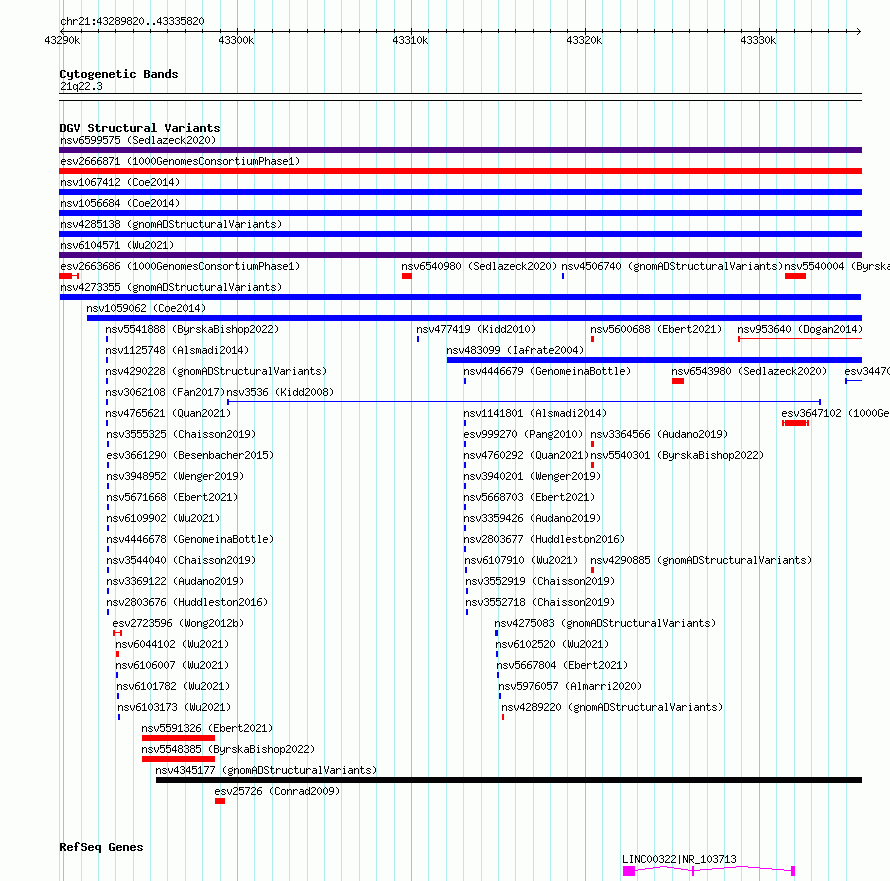Open LINC00322|NR_103713 RefSeq gene label
The width and height of the screenshot is (890, 881).
pyautogui.click(x=679, y=859)
